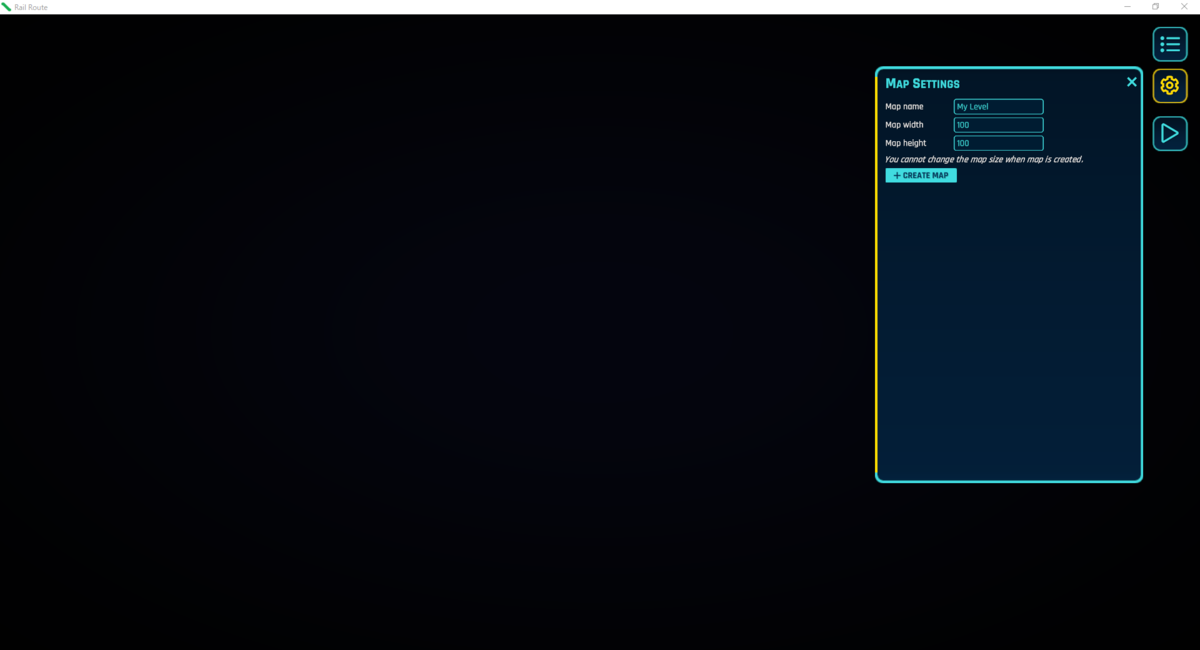
Task: Click the map size warning note
Action: 984,159
